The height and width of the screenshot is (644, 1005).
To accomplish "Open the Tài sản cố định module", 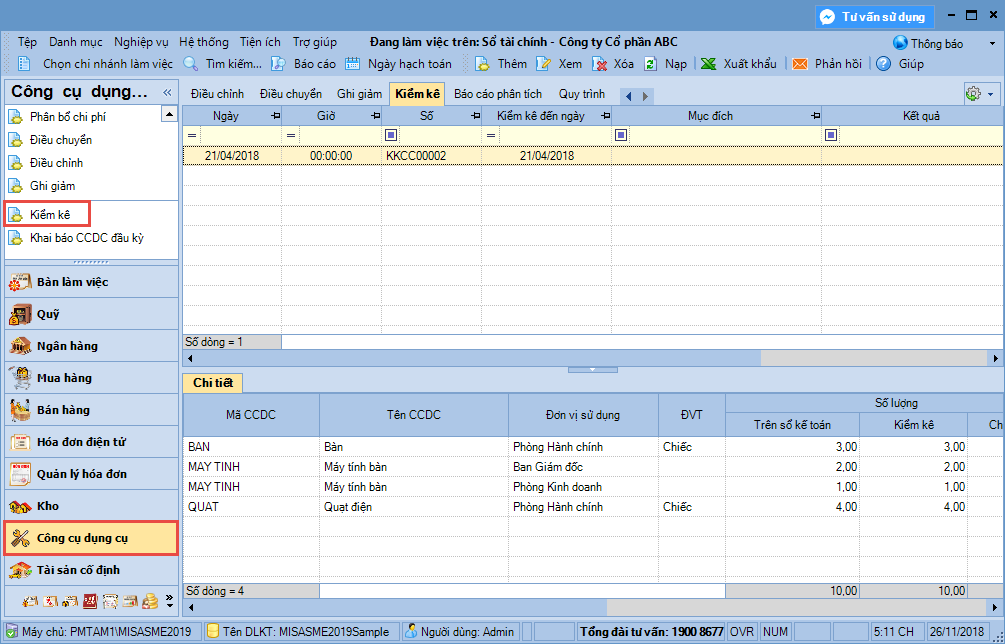I will [92, 570].
